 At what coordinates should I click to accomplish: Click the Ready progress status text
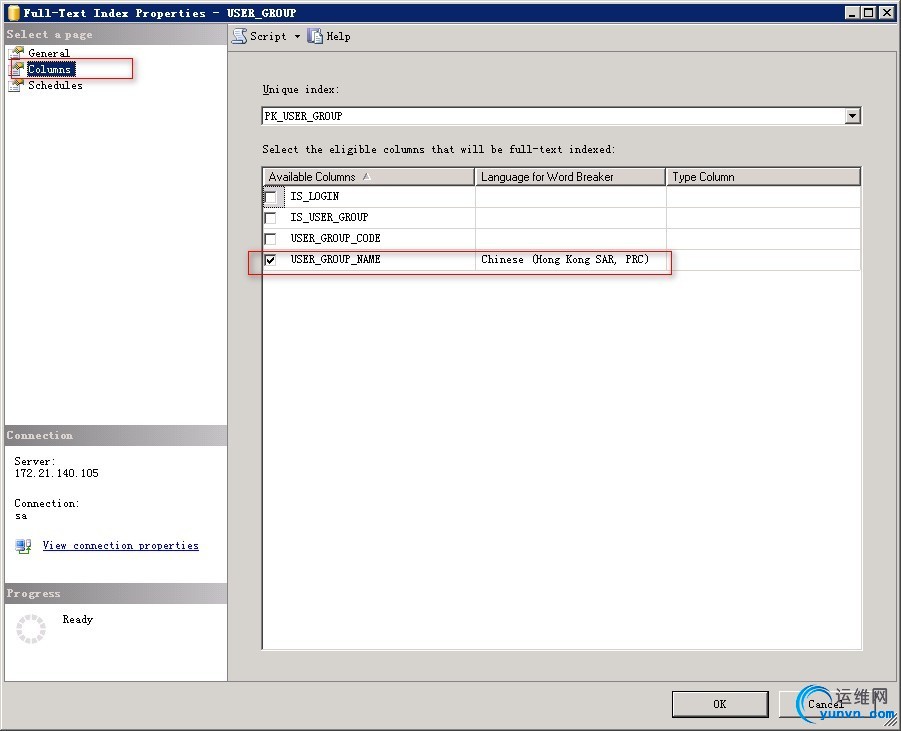pyautogui.click(x=78, y=620)
